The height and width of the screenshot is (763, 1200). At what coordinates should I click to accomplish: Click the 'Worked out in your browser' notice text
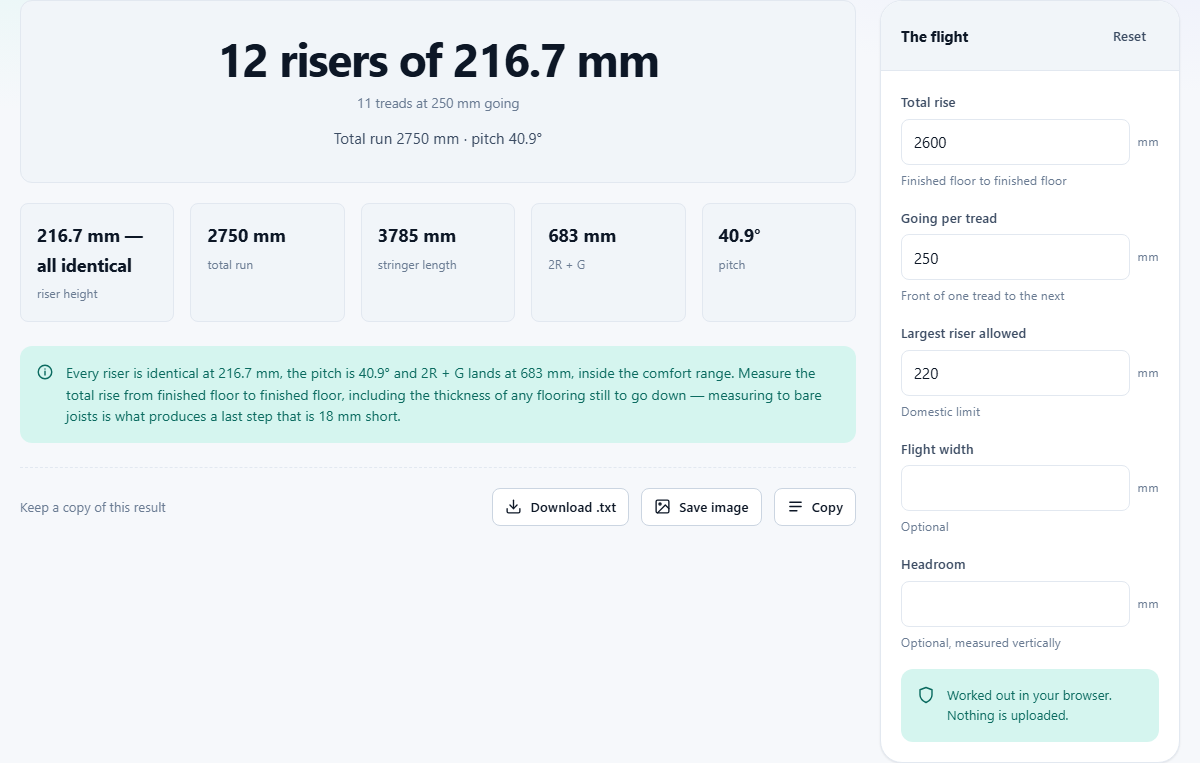(1029, 705)
